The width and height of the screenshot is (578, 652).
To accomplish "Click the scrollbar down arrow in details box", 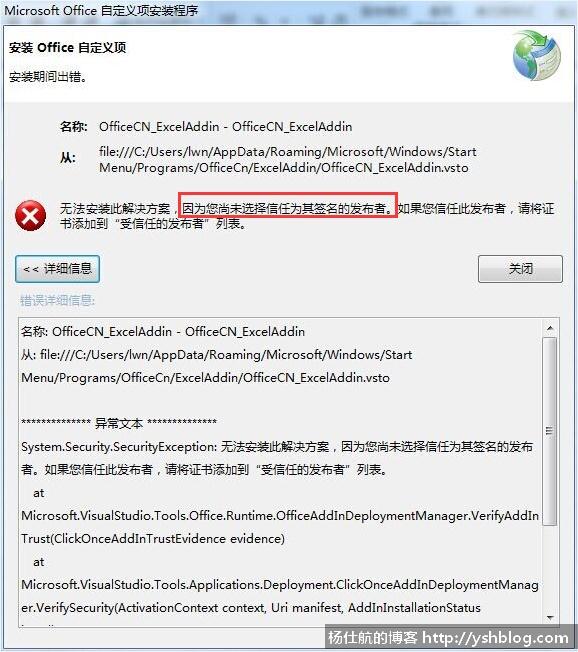I will 550,618.
